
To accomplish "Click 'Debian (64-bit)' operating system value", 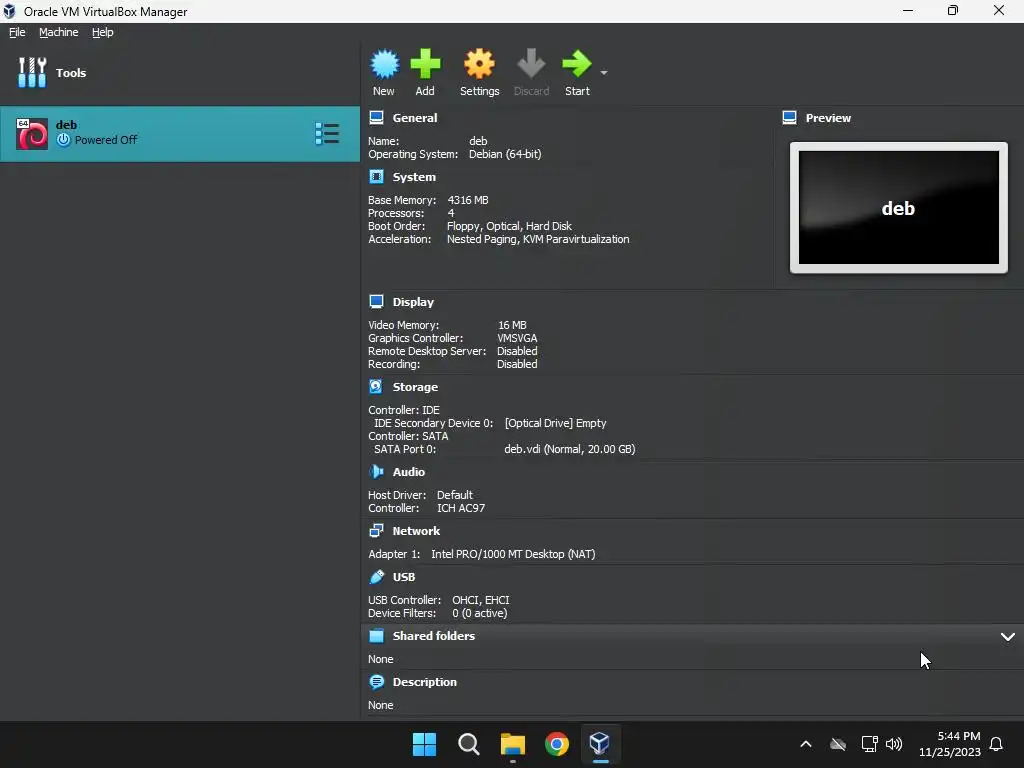I will coord(505,154).
